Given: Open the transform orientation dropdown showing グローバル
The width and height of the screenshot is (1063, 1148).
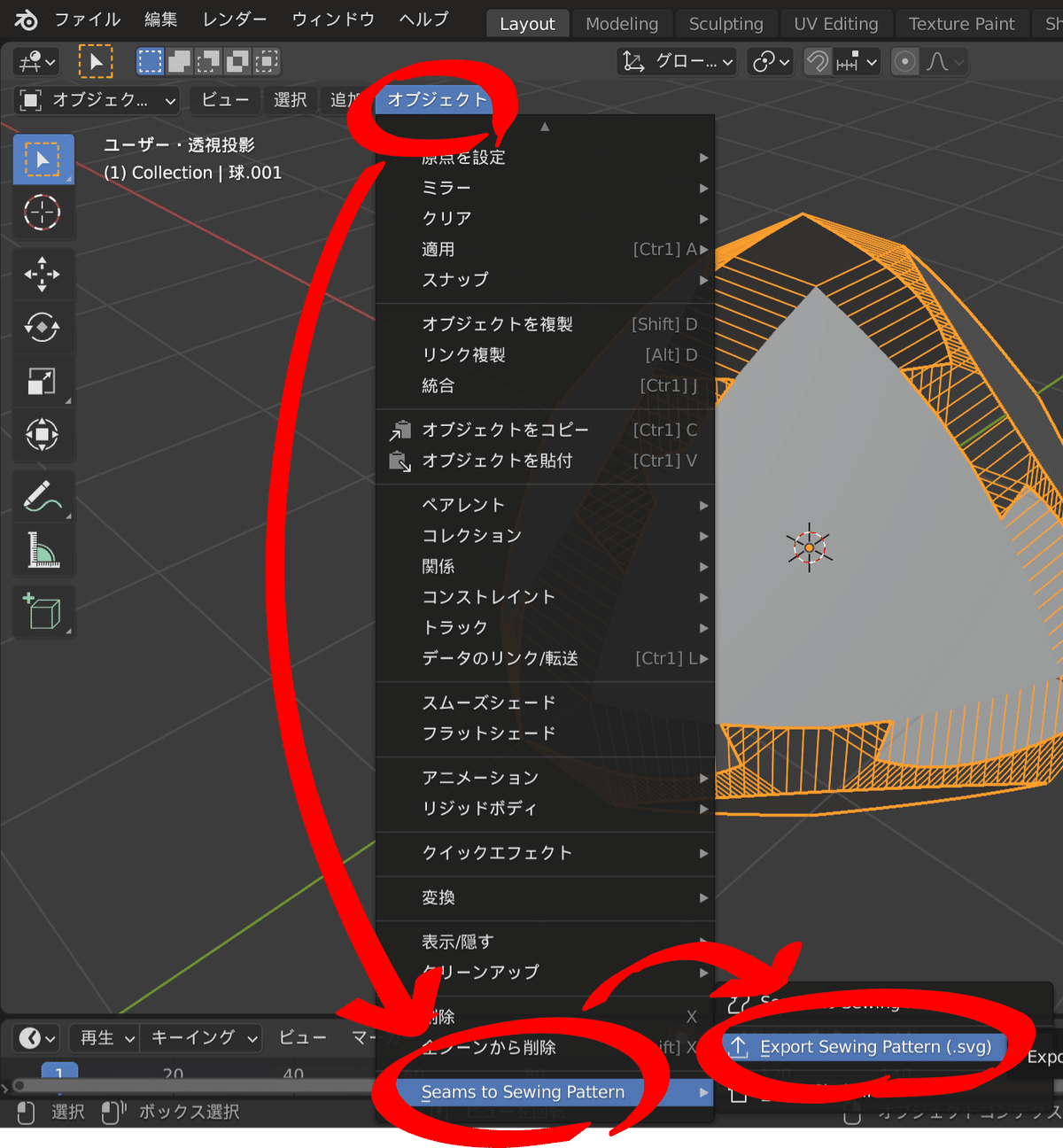Looking at the screenshot, I should tap(676, 62).
